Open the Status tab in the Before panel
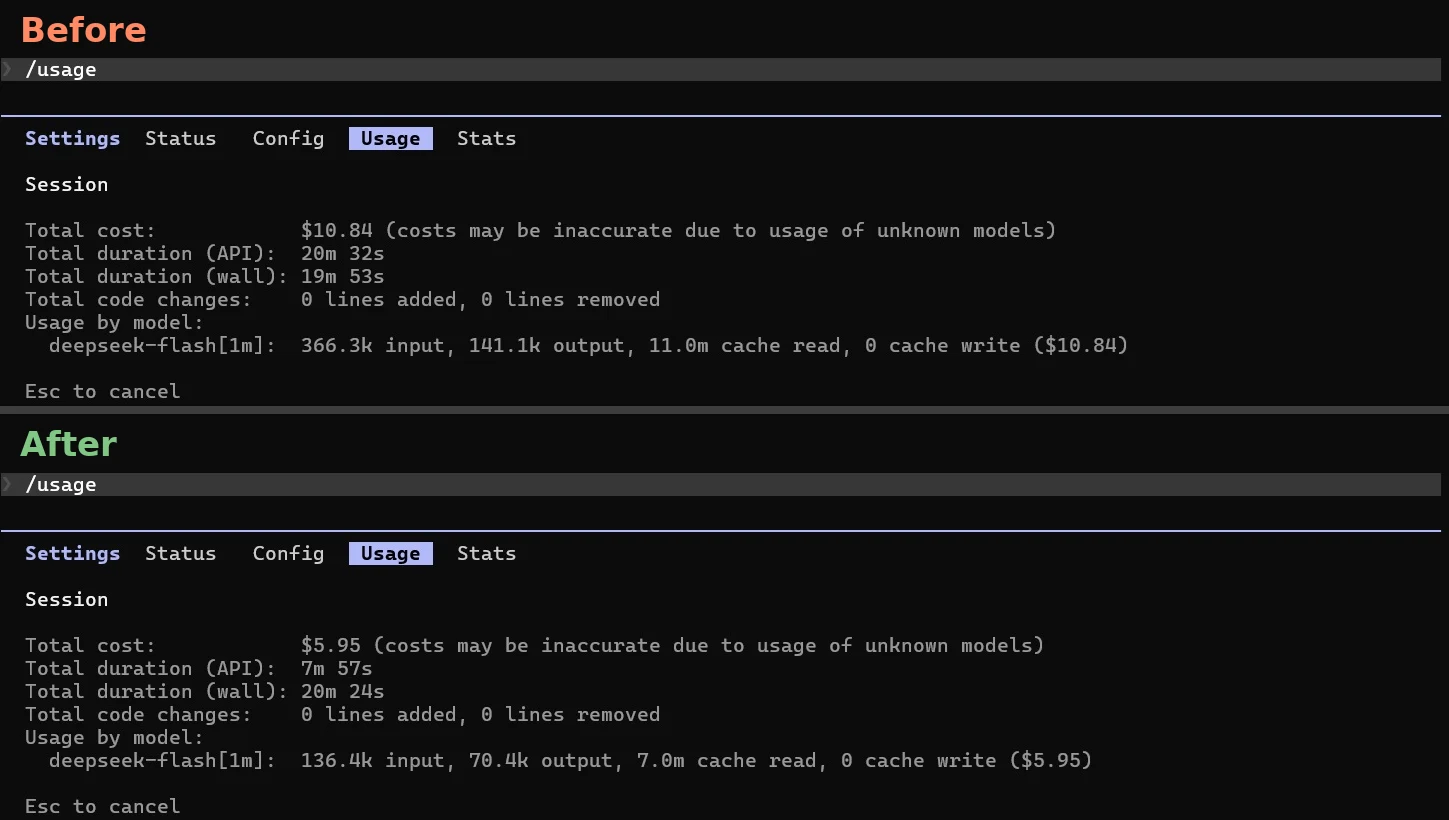 pos(180,139)
